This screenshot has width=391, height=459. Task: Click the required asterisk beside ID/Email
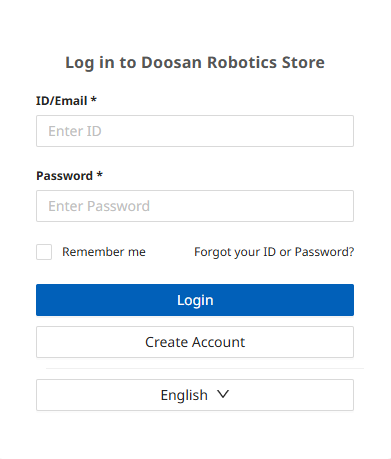pyautogui.click(x=94, y=99)
